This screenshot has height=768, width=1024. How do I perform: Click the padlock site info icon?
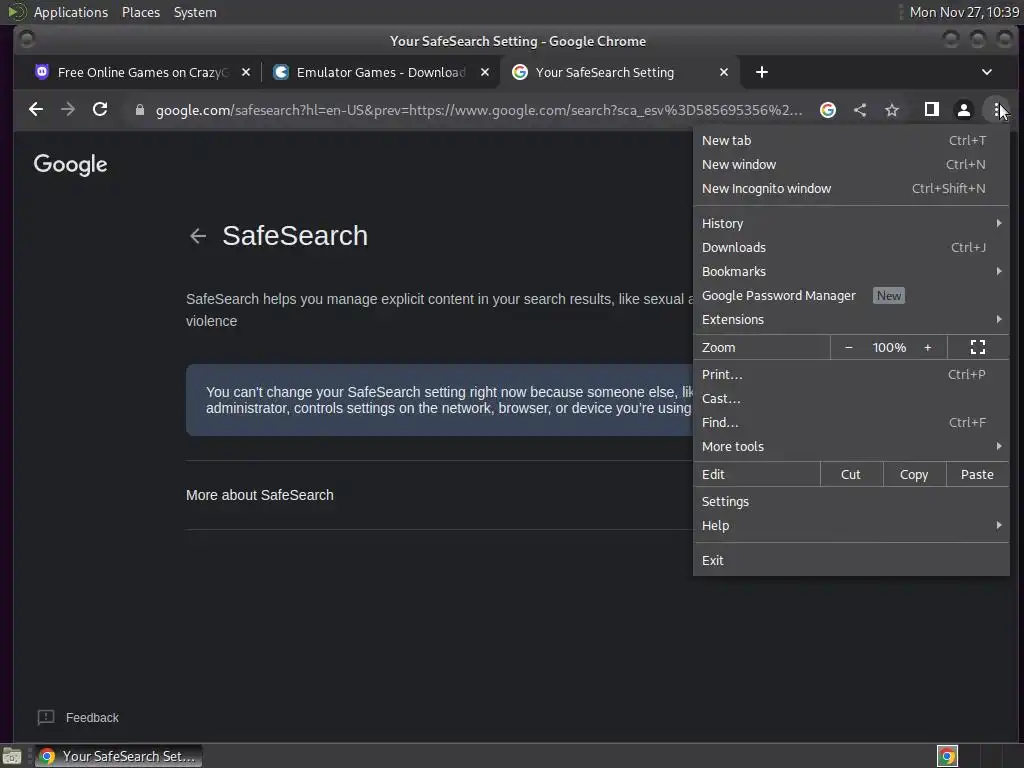point(139,110)
